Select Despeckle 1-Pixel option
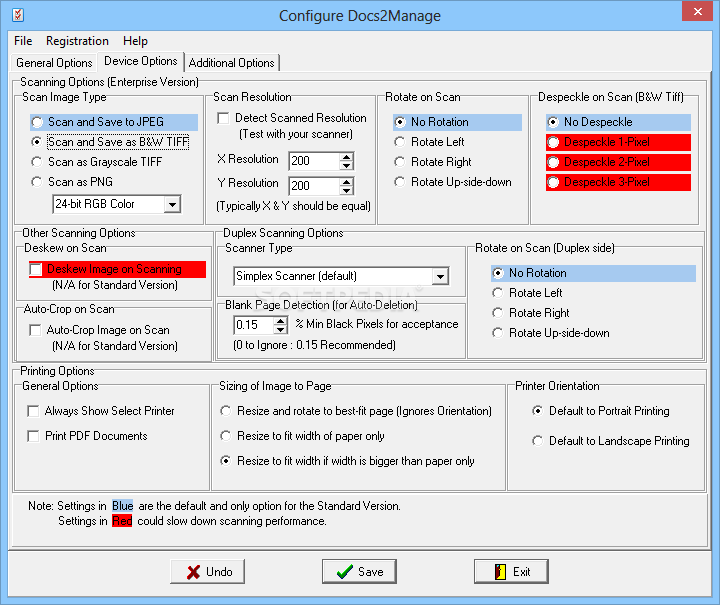720x605 pixels. pyautogui.click(x=618, y=142)
